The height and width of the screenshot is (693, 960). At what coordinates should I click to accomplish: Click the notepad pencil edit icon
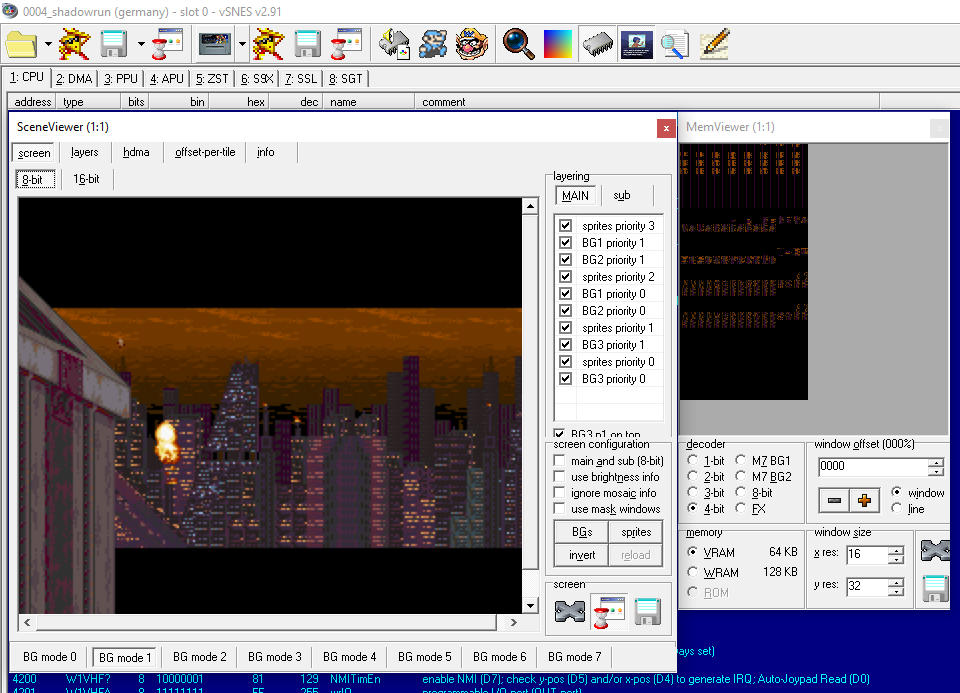point(714,44)
